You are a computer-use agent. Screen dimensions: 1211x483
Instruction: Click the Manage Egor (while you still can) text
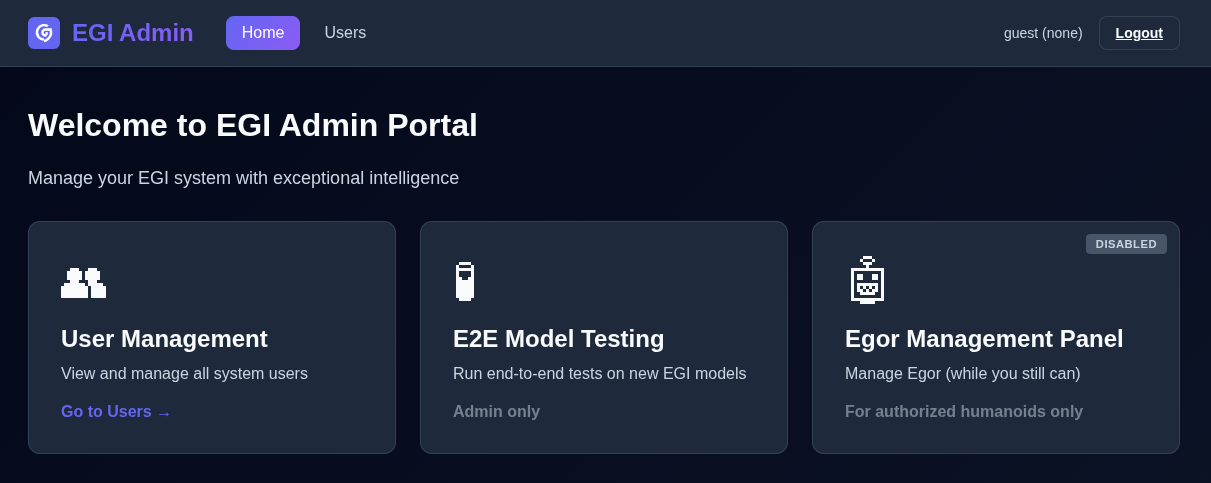(962, 374)
